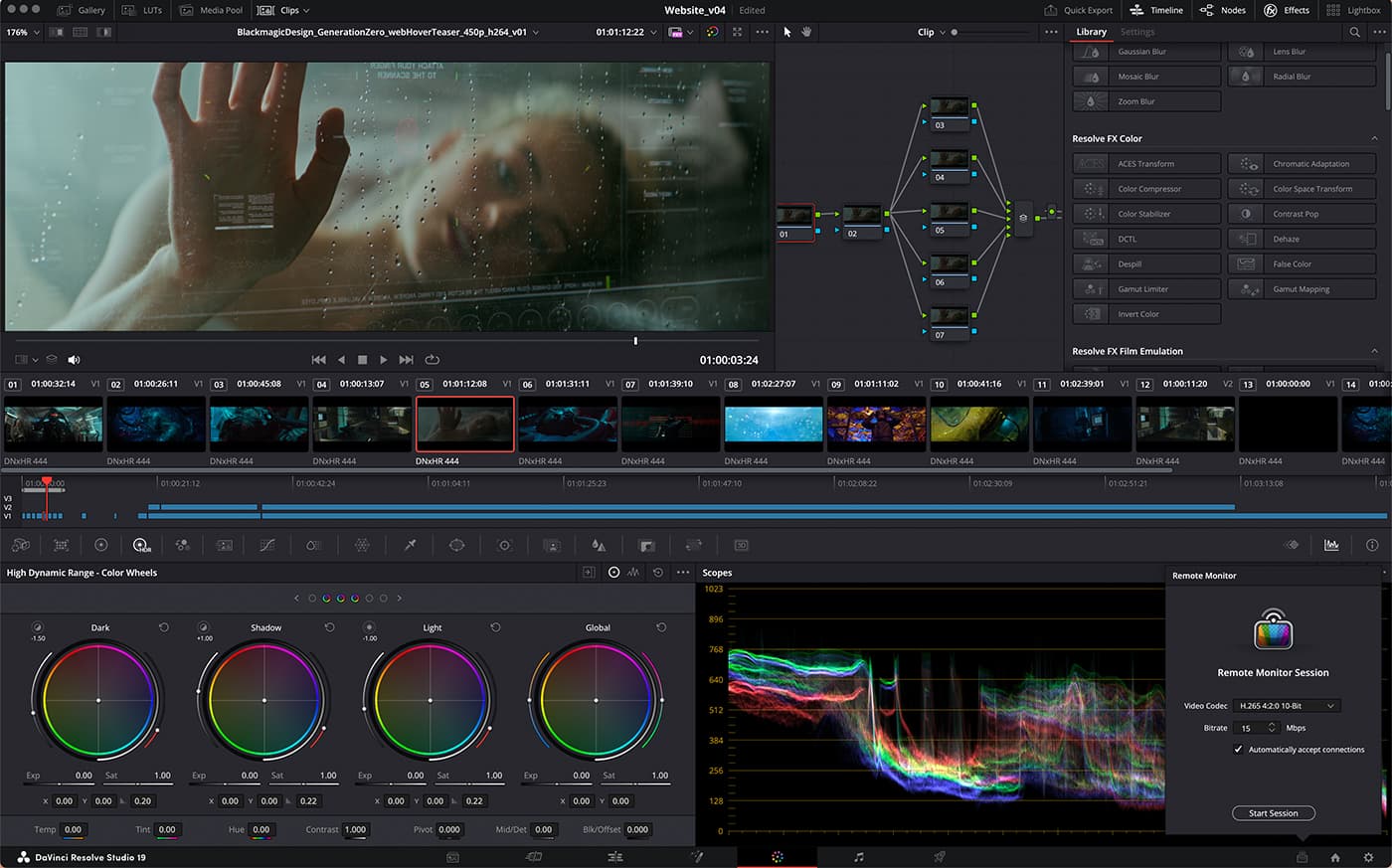Play the clip forward
Screen dimensions: 1392x868
(x=383, y=360)
